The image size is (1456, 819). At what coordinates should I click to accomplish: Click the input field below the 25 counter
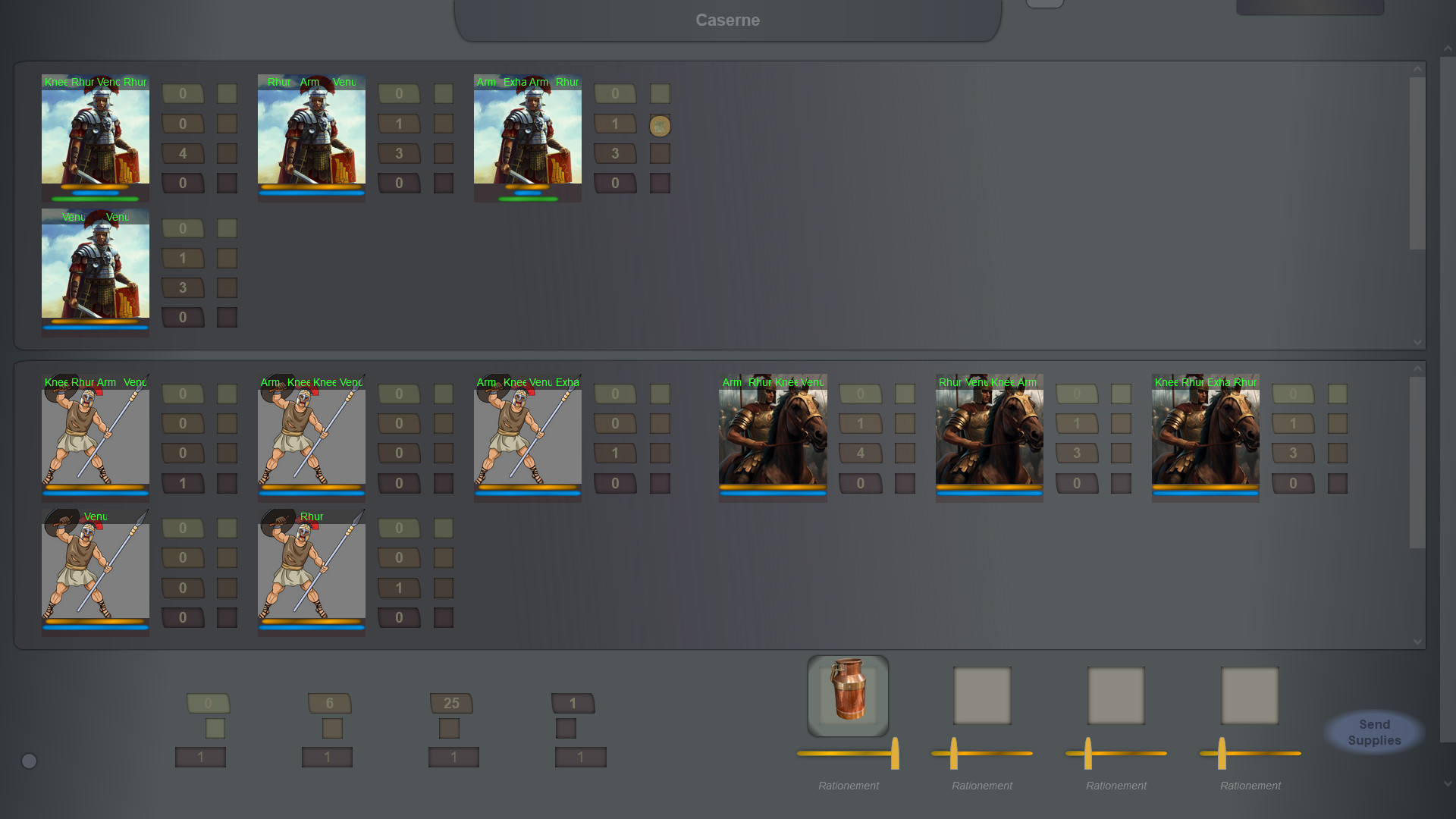point(453,757)
